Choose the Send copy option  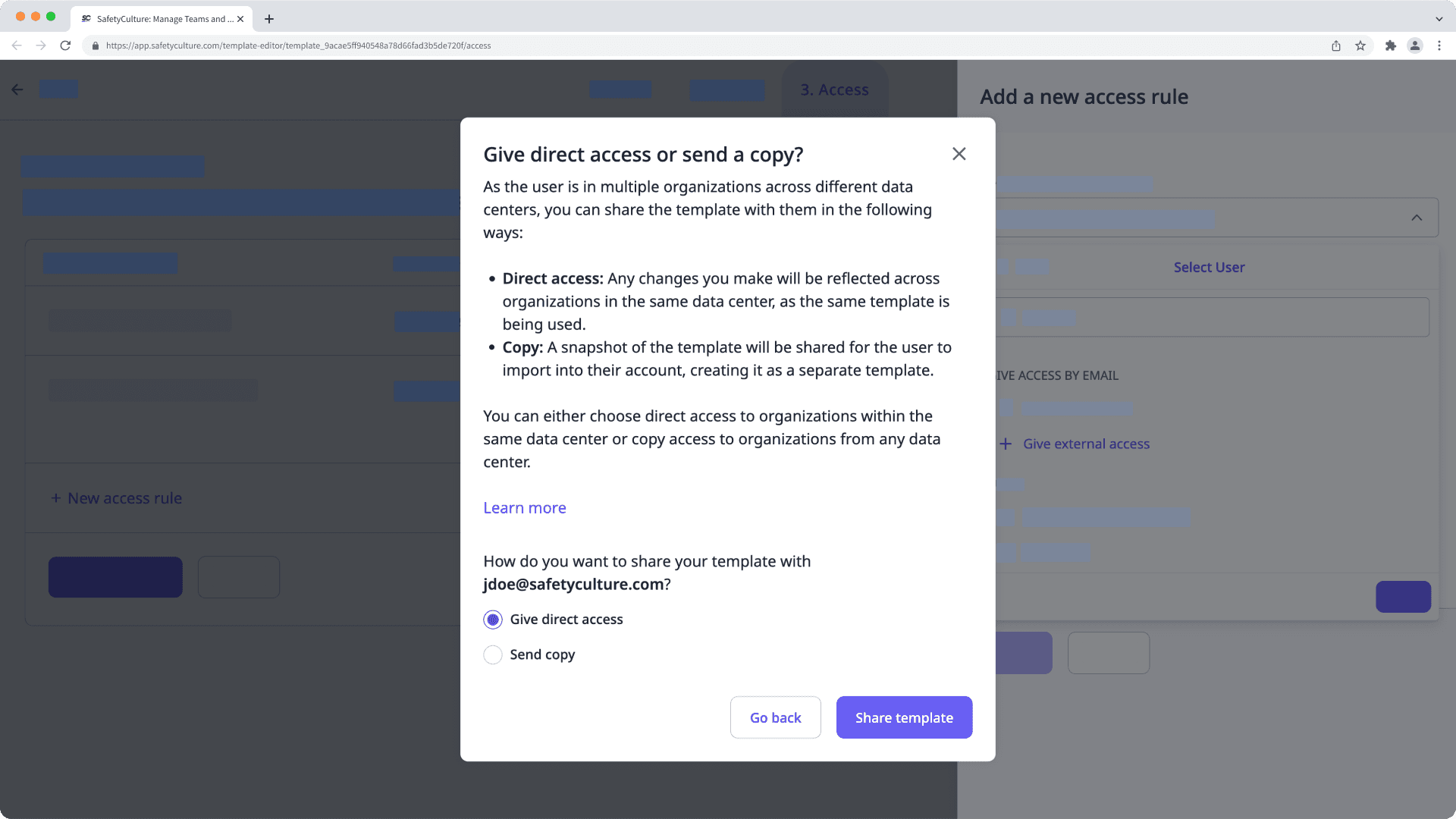pyautogui.click(x=492, y=654)
